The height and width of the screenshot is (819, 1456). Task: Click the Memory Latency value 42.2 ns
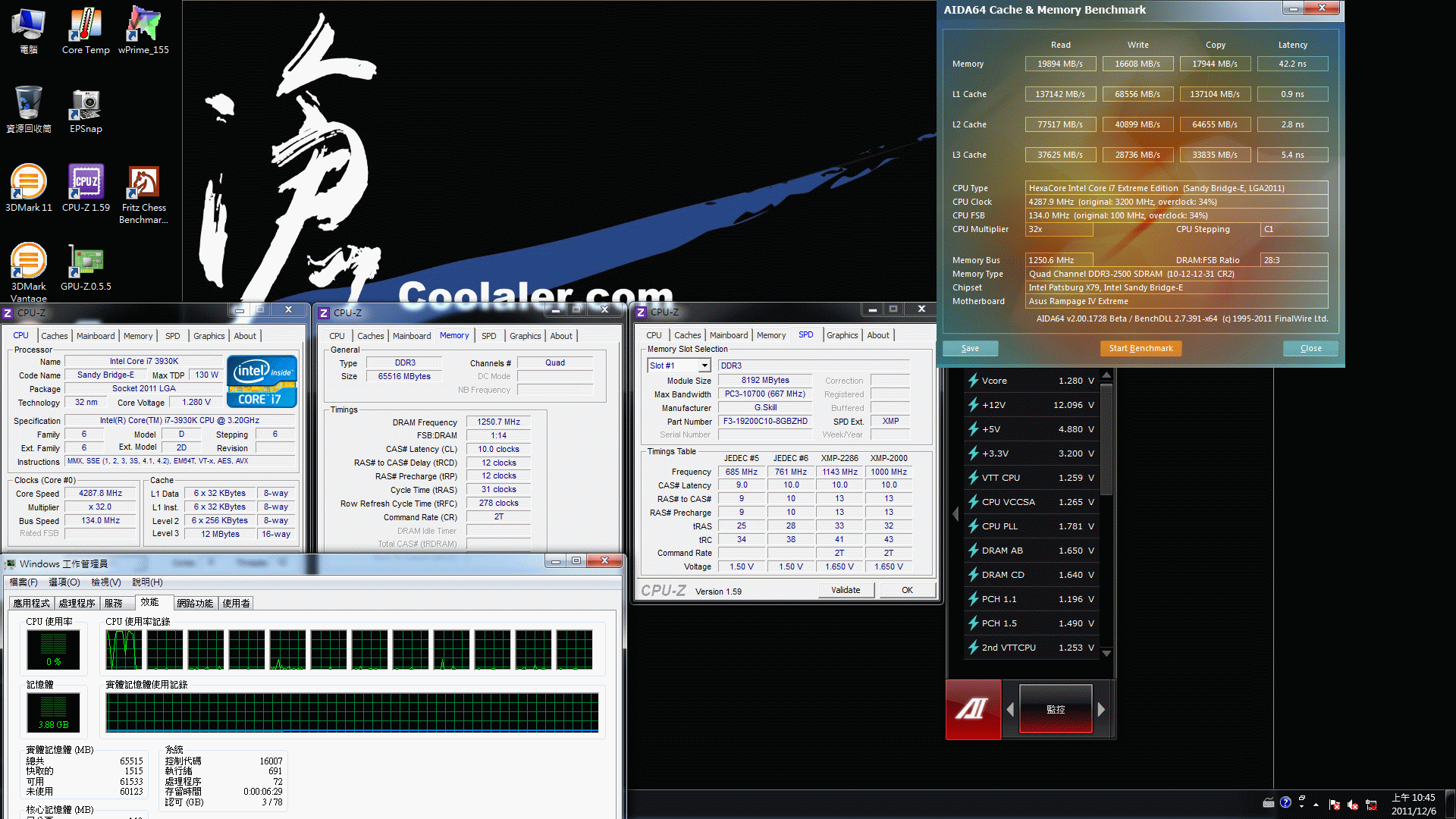tap(1293, 64)
